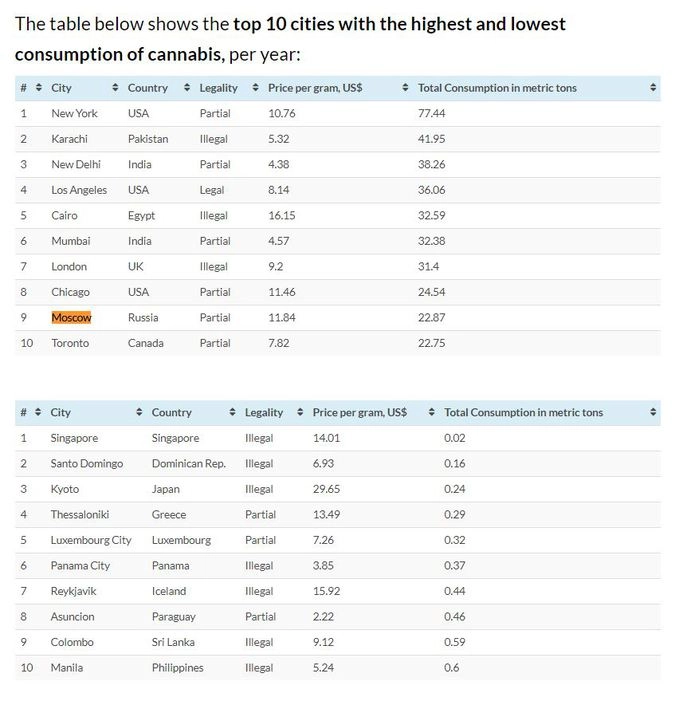
Task: Click the Country header text in bottom table
Action: coord(172,412)
